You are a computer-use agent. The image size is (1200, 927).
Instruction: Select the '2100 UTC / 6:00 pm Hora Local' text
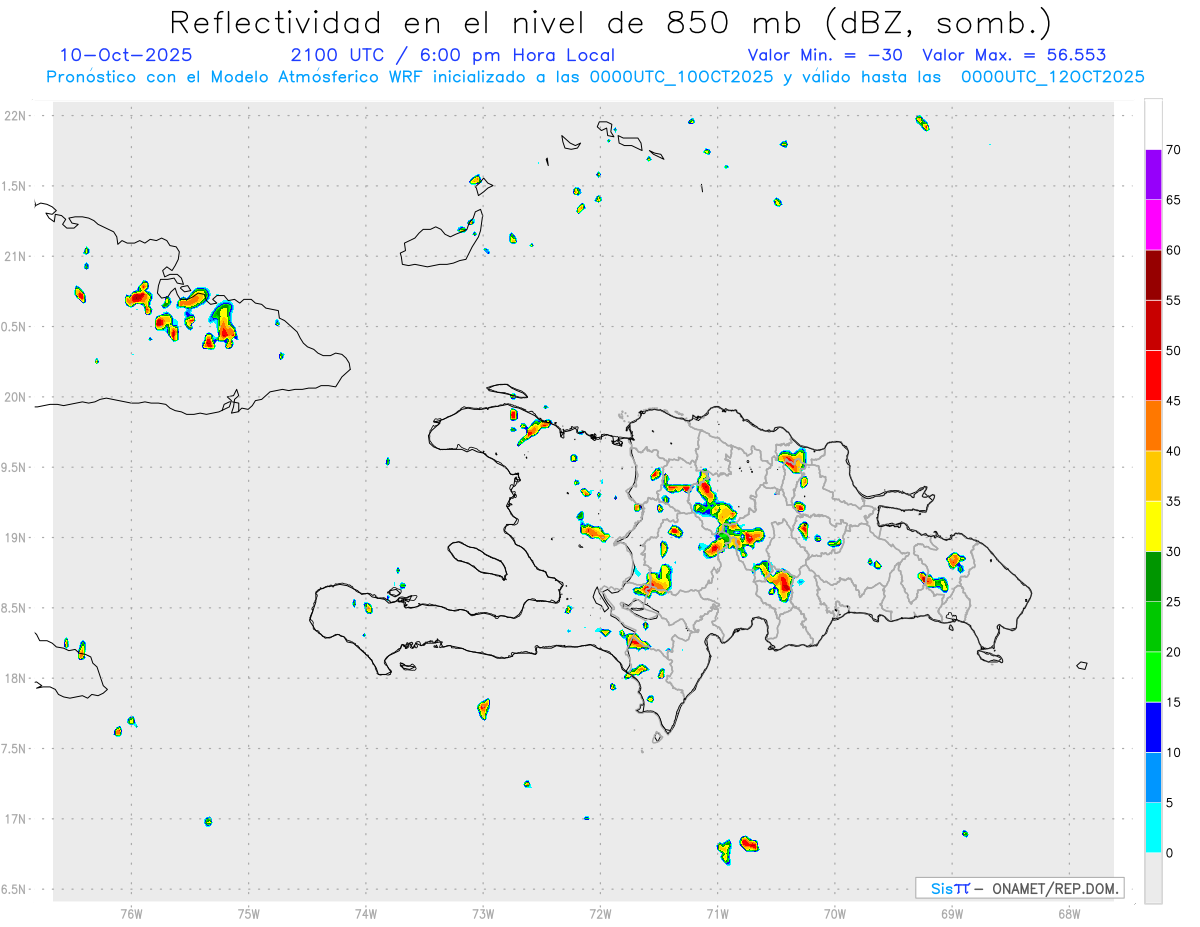click(x=453, y=55)
